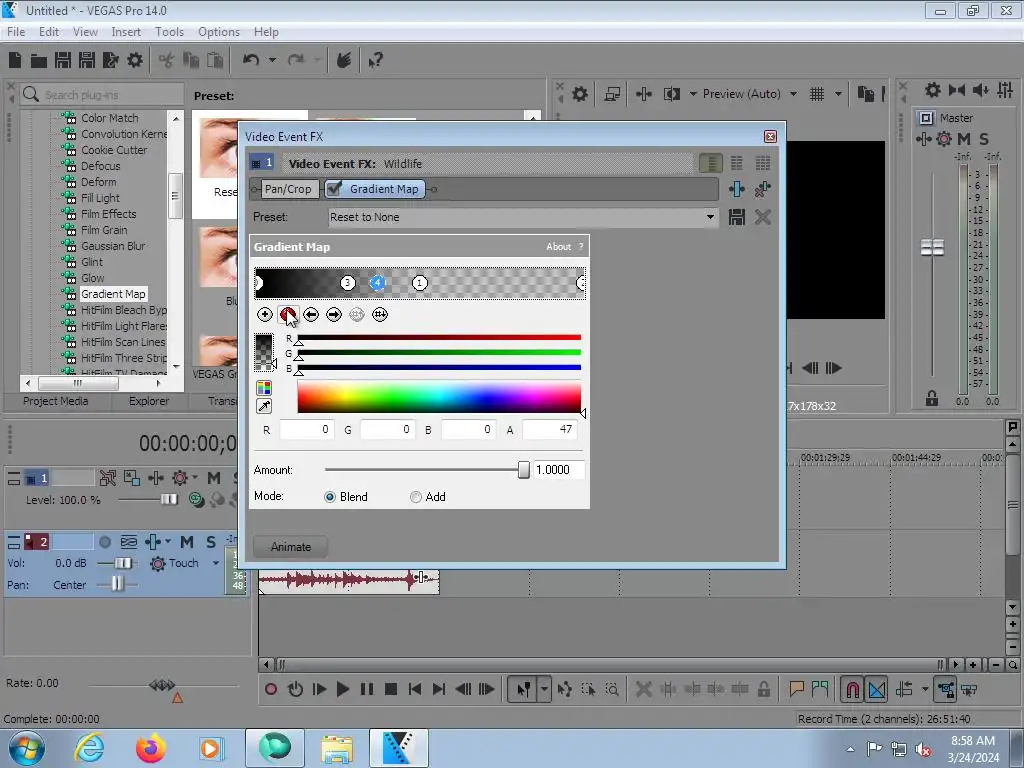Image resolution: width=1024 pixels, height=768 pixels.
Task: Save the project from main toolbar
Action: coord(63,61)
